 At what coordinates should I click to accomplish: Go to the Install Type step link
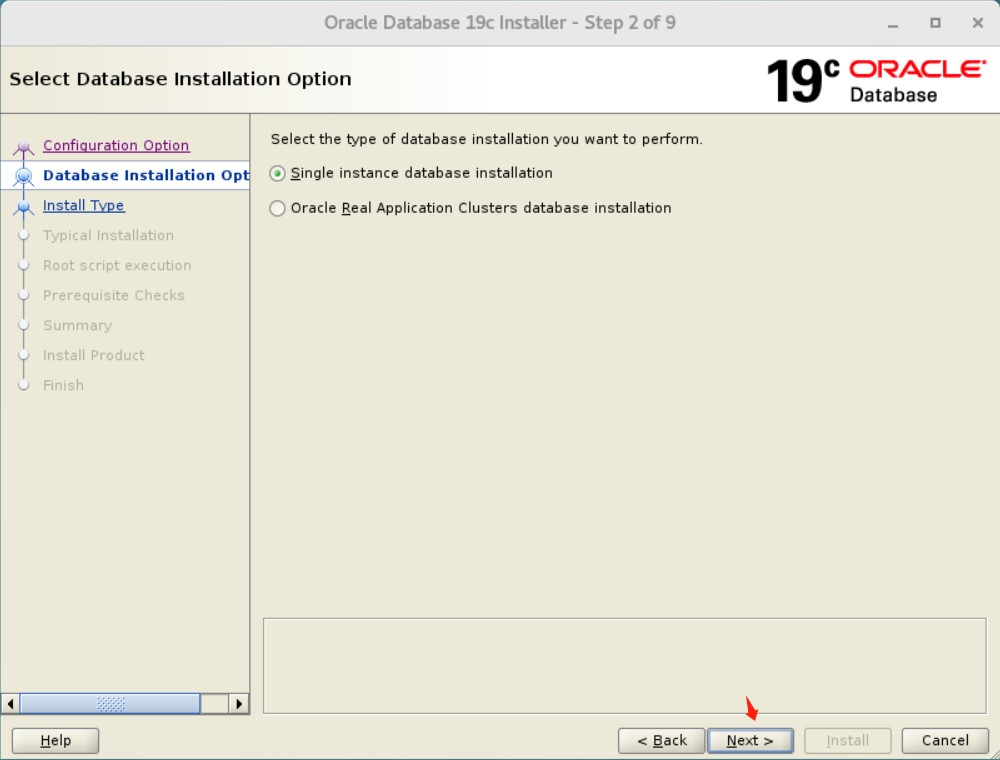pyautogui.click(x=84, y=205)
